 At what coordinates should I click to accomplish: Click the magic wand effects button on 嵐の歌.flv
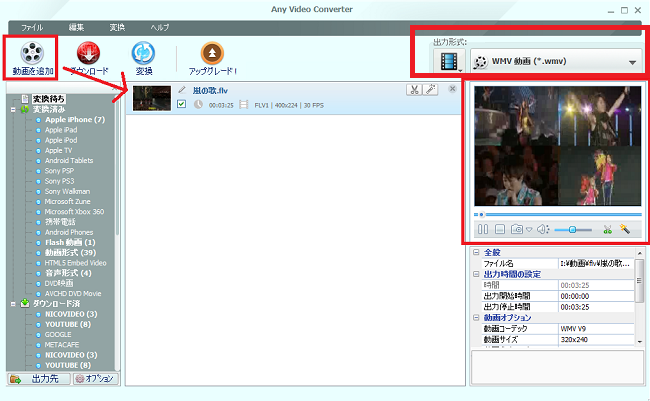pos(430,90)
